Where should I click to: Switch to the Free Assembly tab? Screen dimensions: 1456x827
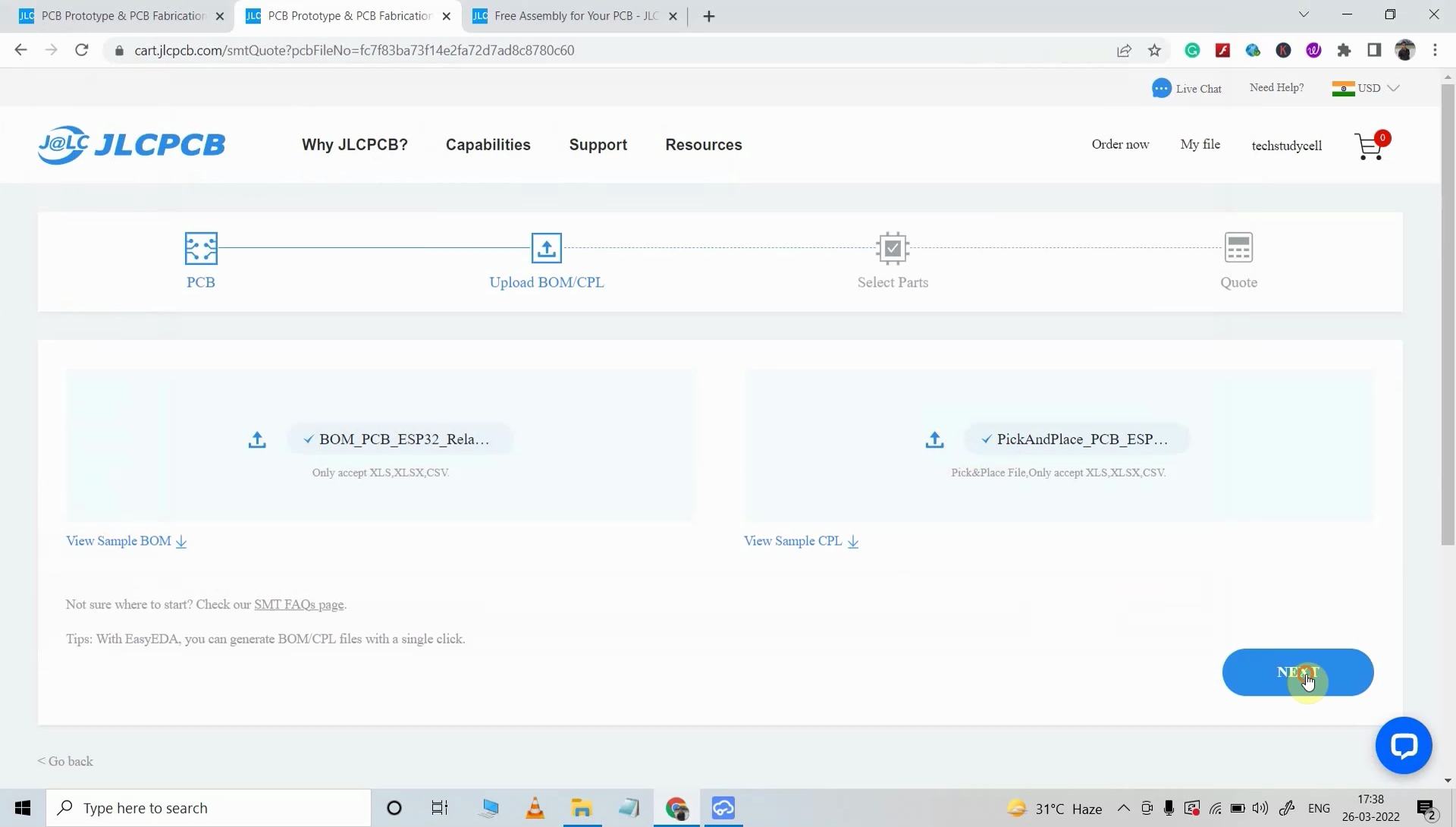point(573,15)
